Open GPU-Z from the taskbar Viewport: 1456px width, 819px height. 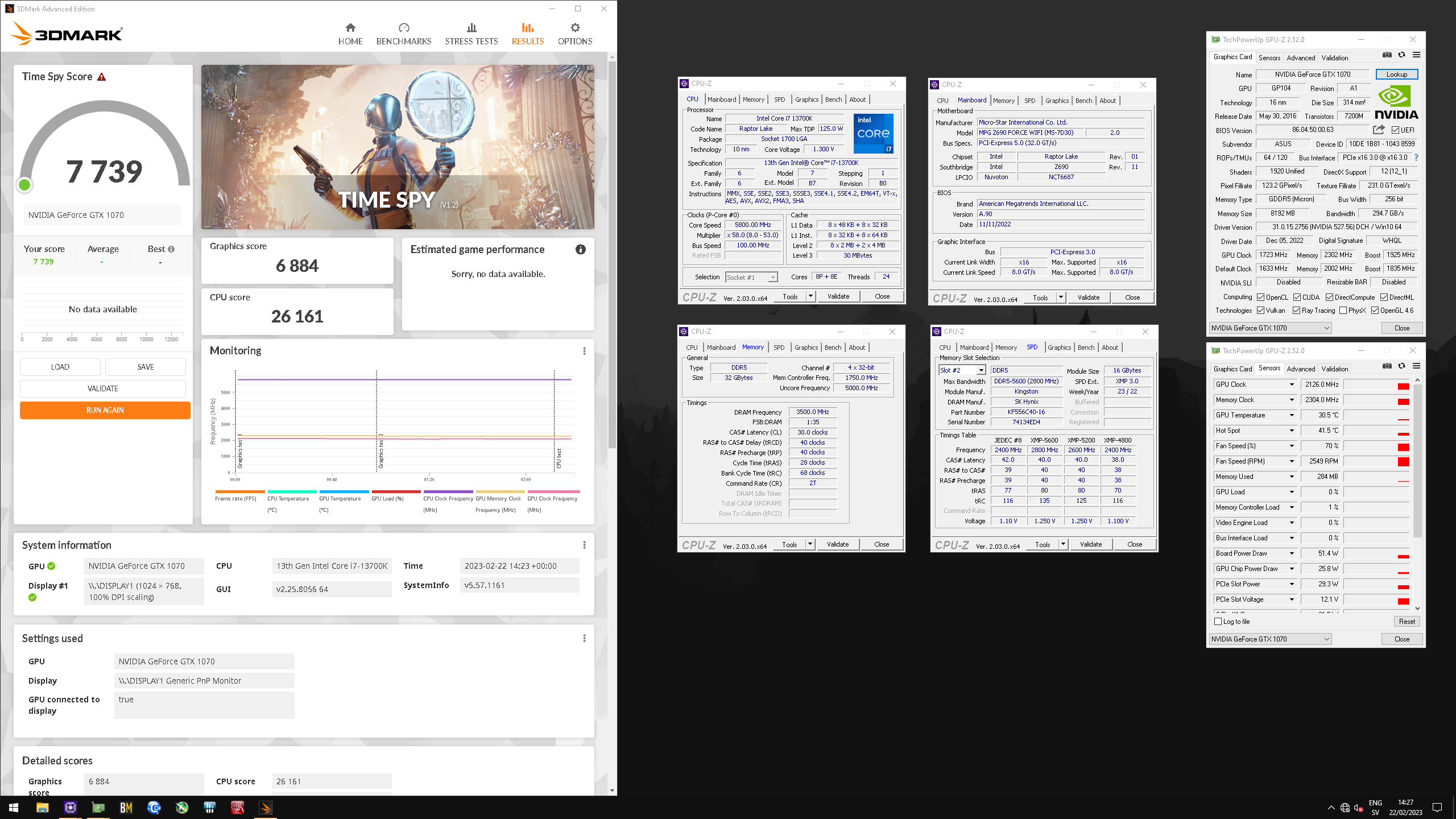click(98, 808)
